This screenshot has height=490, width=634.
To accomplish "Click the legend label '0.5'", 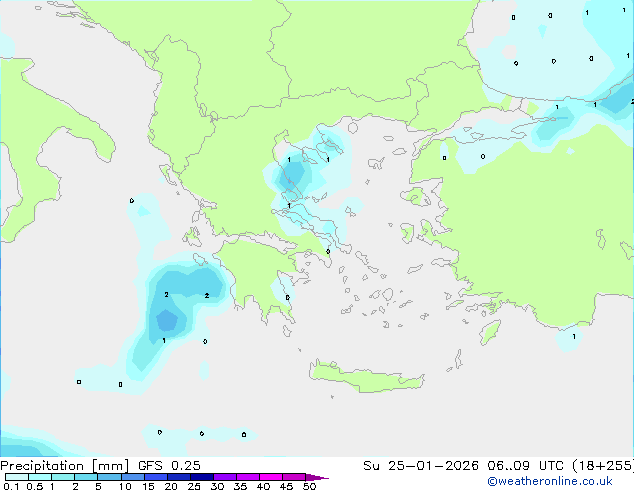I will 35,486.
